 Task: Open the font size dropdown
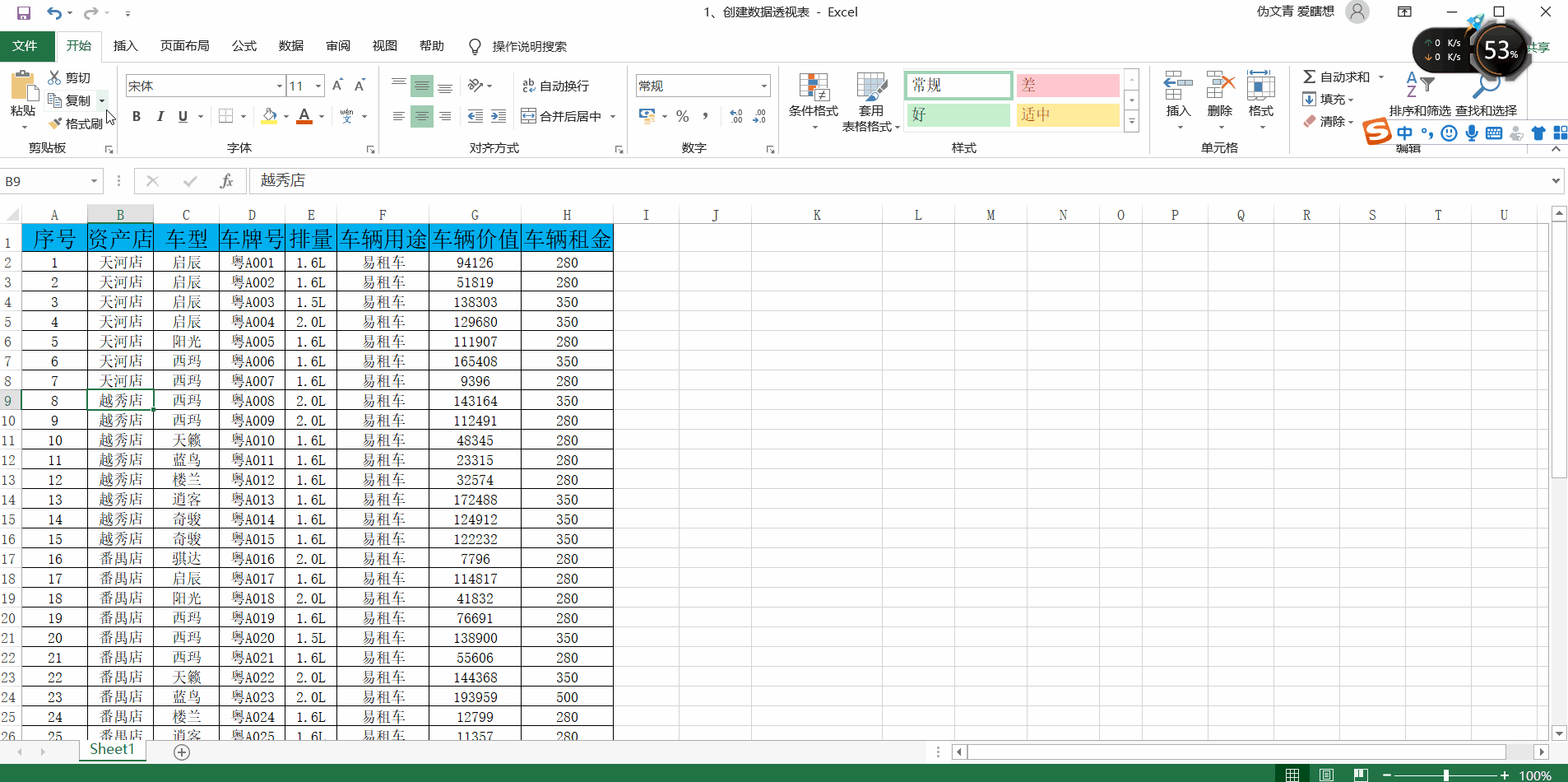pos(318,86)
